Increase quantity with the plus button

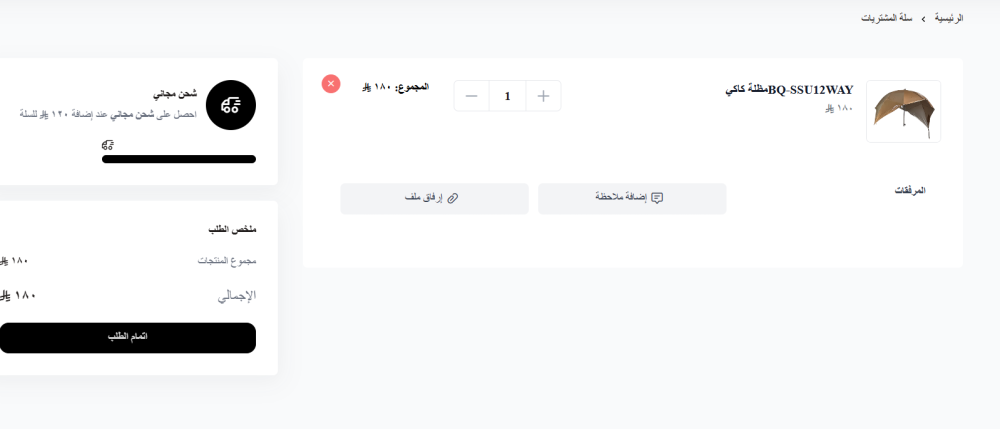543,96
